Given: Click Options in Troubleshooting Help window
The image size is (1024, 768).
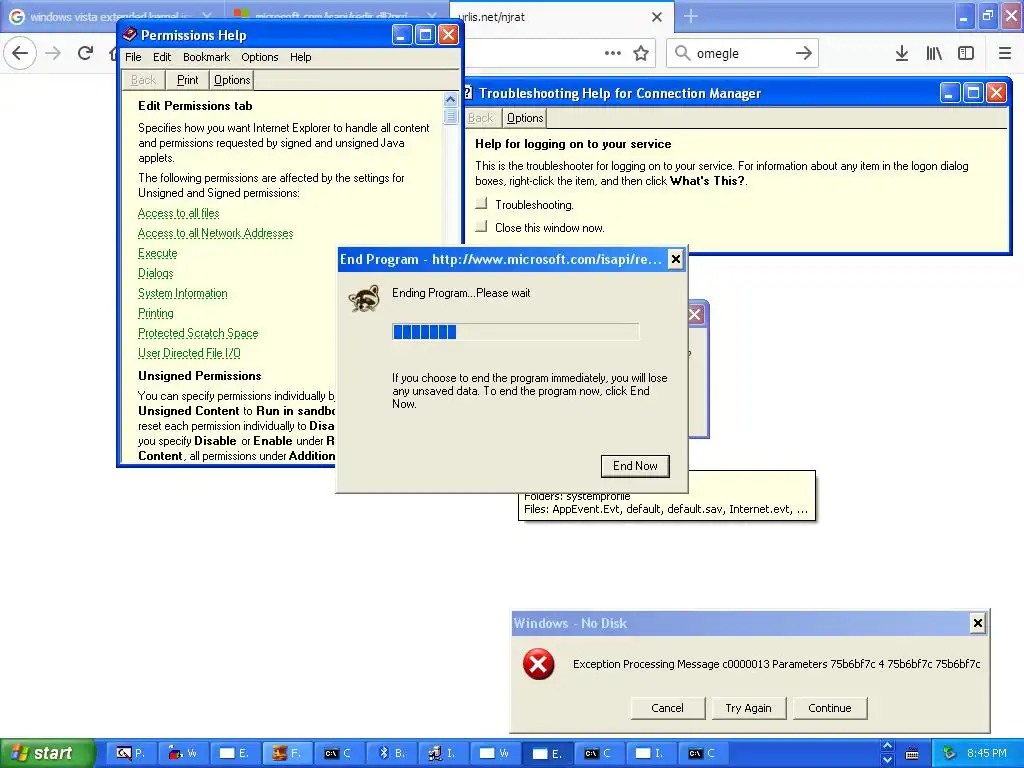Looking at the screenshot, I should coord(525,118).
